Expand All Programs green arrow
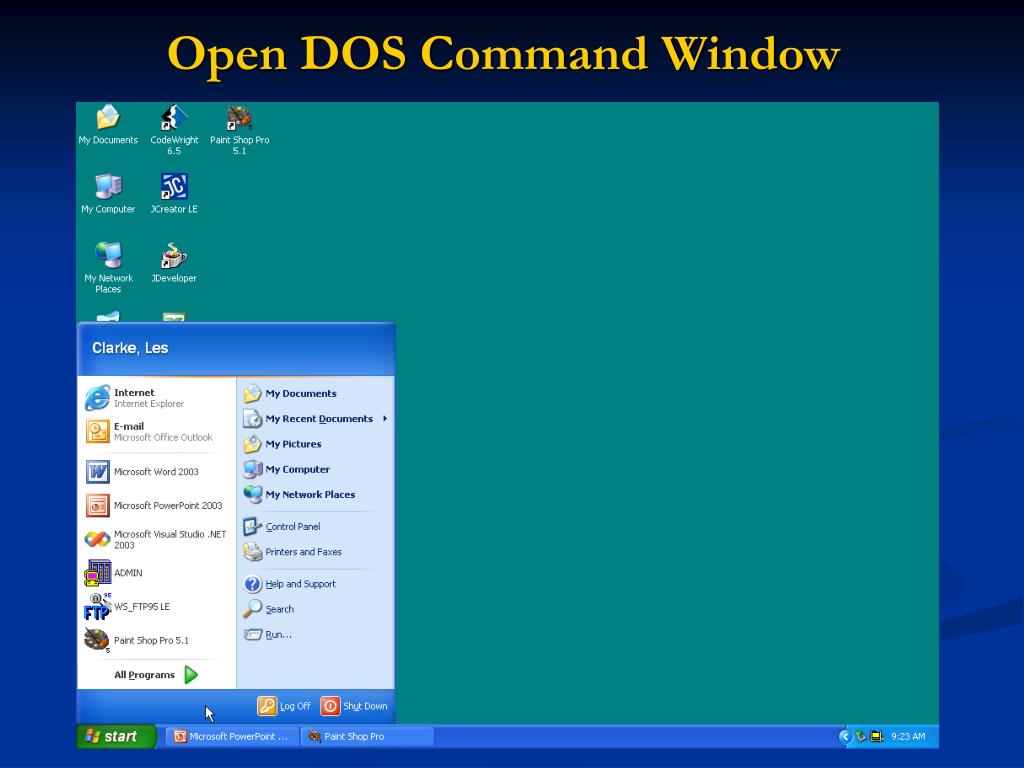This screenshot has height=768, width=1024. click(191, 675)
